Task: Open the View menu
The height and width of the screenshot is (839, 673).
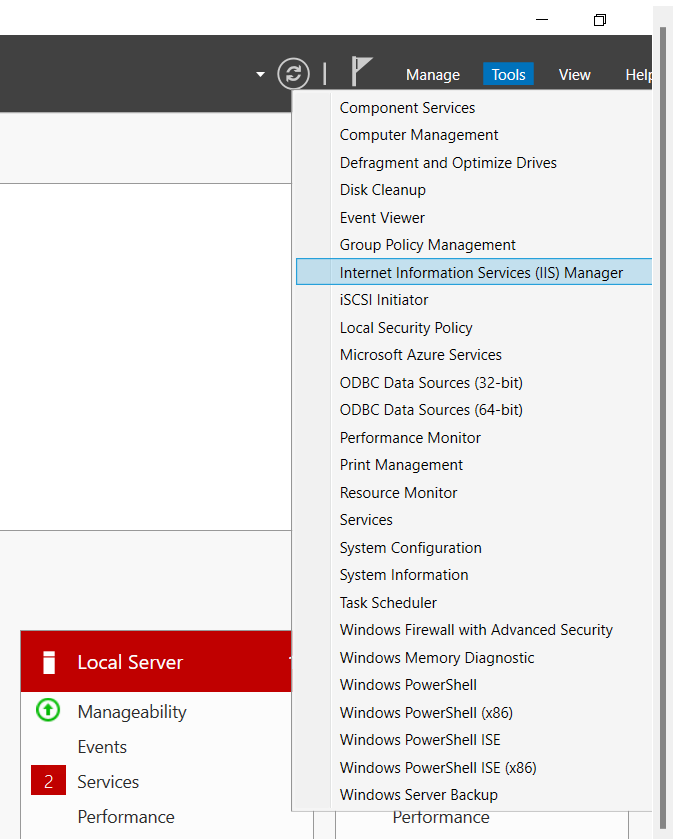Action: [x=575, y=74]
